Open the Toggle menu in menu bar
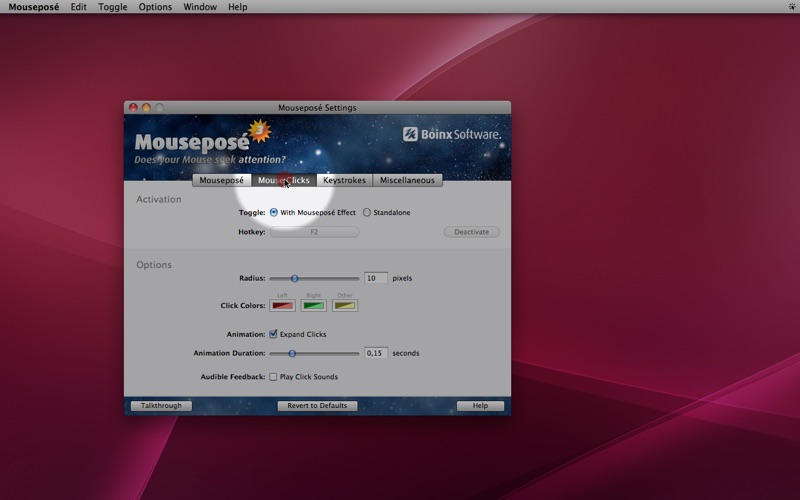Image resolution: width=800 pixels, height=500 pixels. pyautogui.click(x=113, y=7)
